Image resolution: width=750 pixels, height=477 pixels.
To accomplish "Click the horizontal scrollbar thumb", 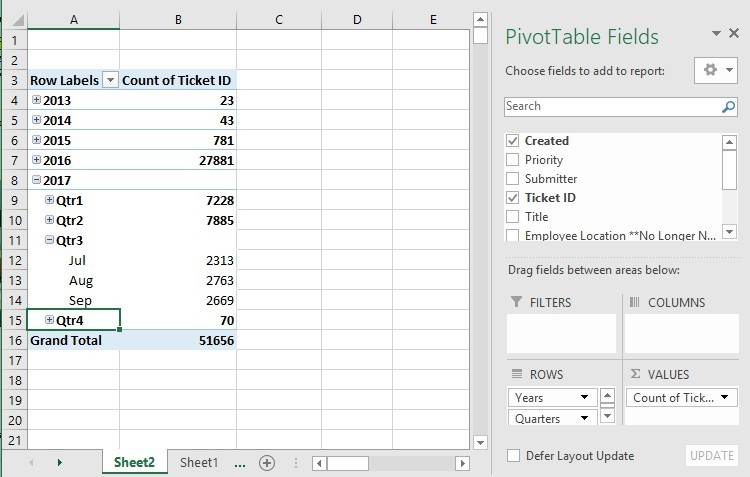I will coord(348,463).
